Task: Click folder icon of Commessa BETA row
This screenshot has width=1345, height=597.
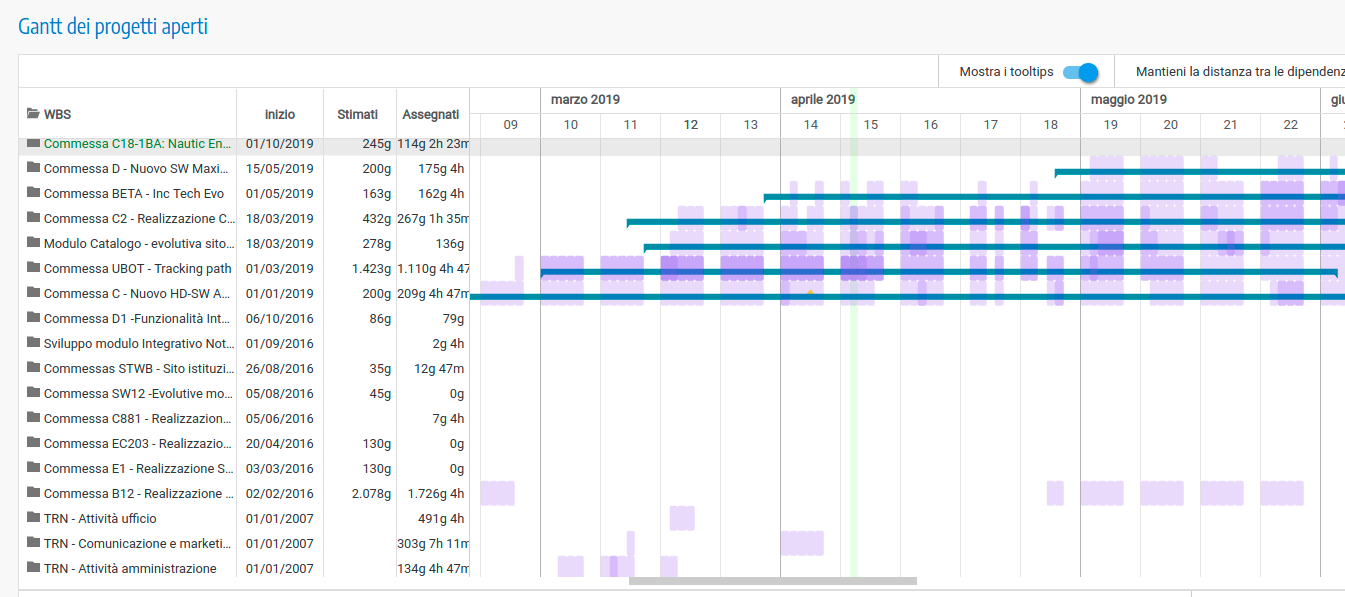Action: point(33,193)
